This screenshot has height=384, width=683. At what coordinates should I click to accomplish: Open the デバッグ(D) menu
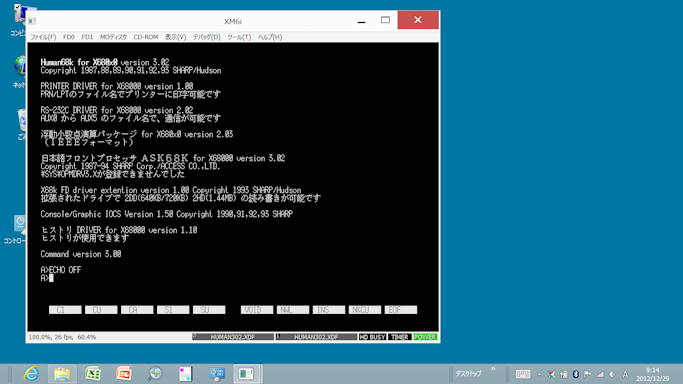click(x=206, y=37)
